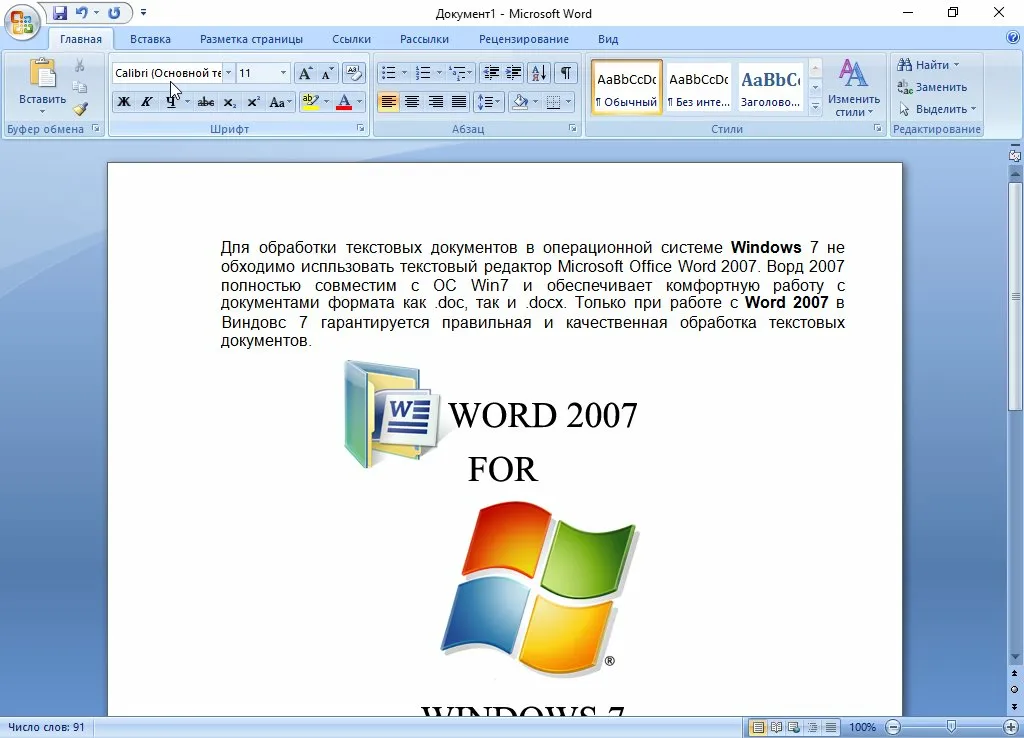Select the Заголовок style thumbnail
1024x738 pixels.
click(770, 88)
